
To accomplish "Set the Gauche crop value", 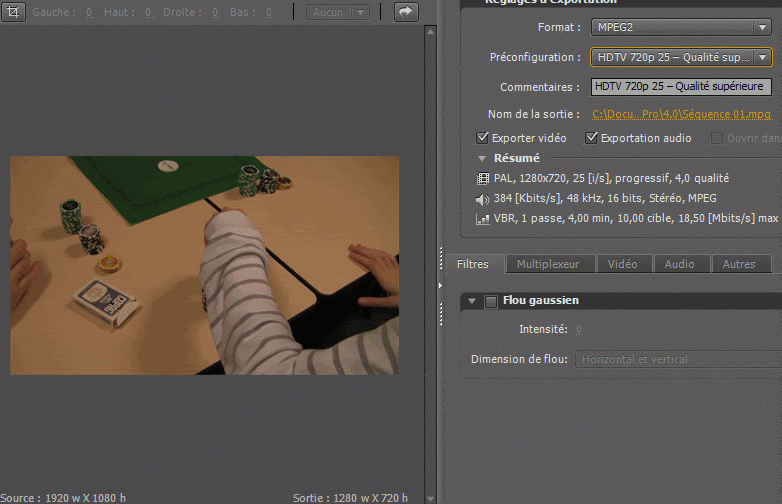I will click(x=89, y=12).
